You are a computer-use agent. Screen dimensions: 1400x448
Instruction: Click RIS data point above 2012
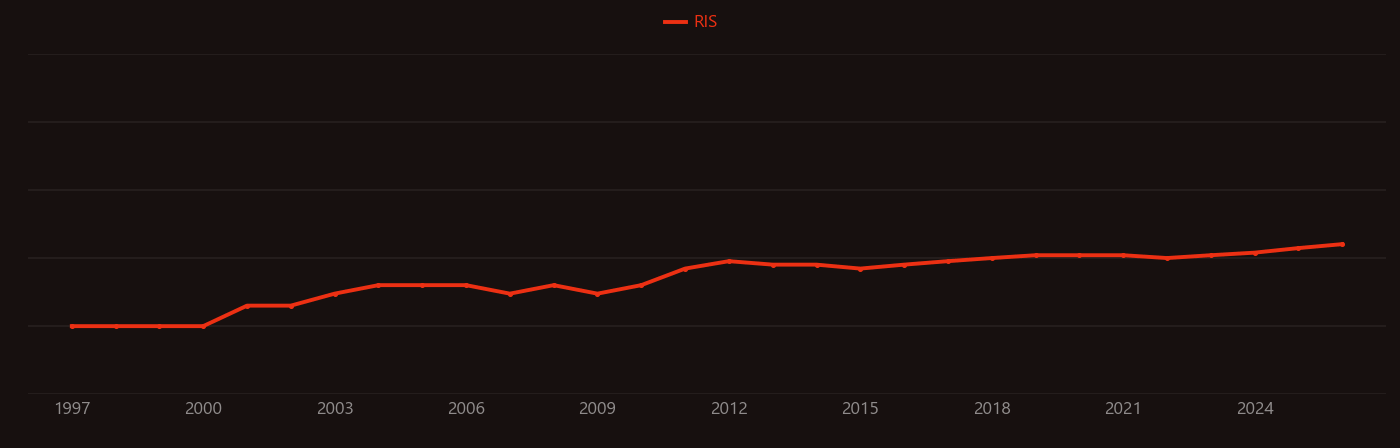click(729, 261)
